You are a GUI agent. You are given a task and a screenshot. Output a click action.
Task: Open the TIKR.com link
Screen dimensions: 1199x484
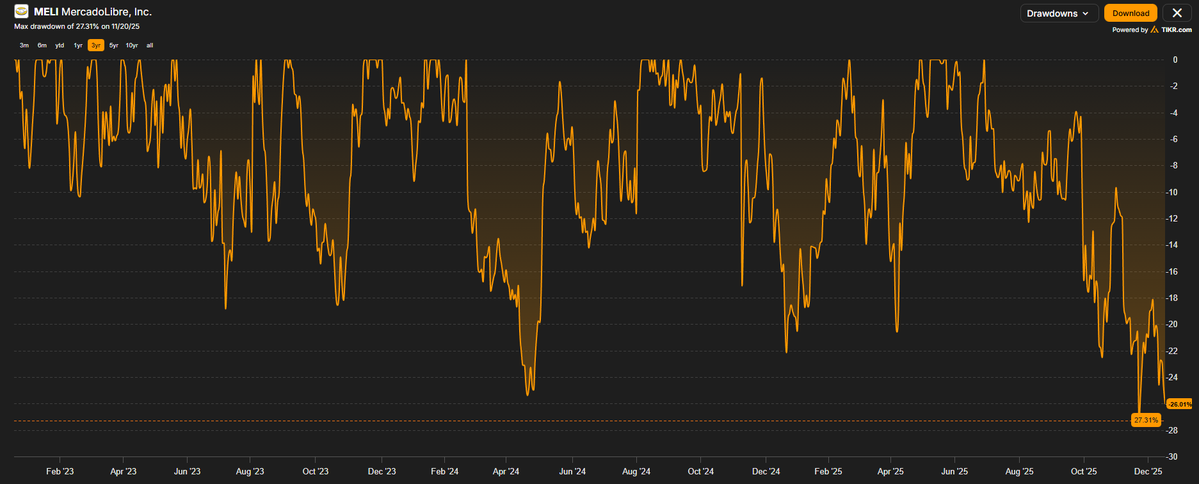1178,31
